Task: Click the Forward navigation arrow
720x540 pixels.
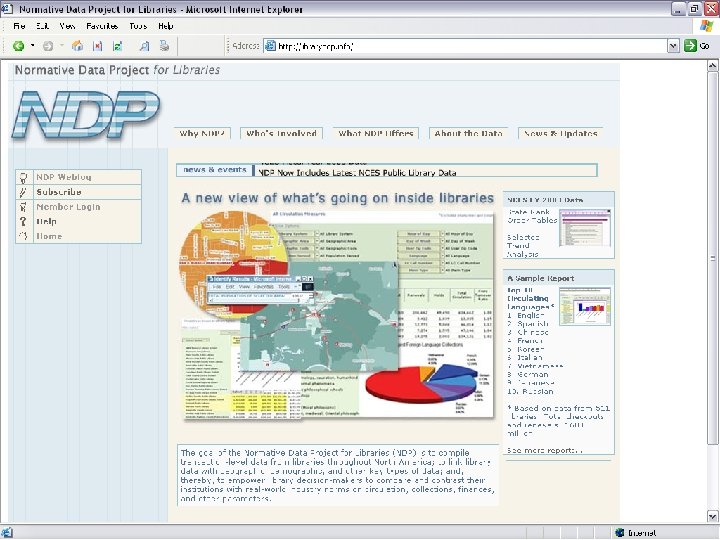Action: coord(48,46)
